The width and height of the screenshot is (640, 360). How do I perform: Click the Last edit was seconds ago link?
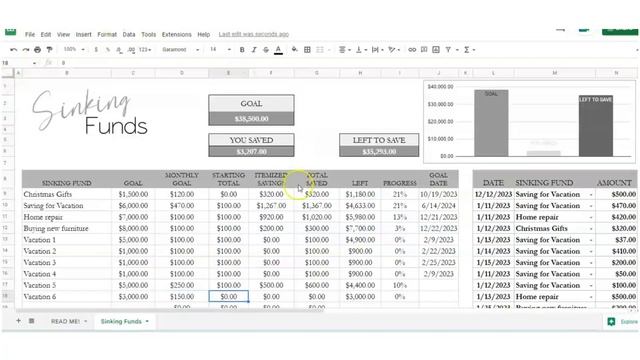(x=254, y=34)
